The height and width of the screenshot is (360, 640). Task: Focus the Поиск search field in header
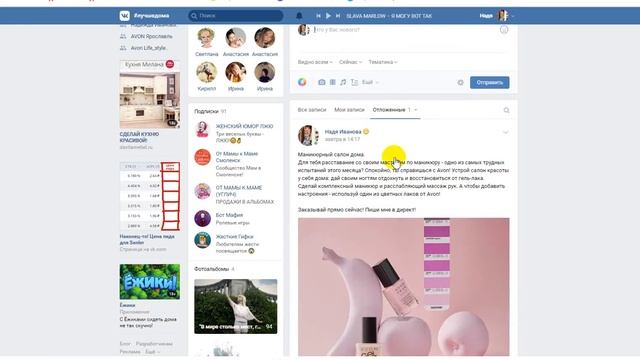pyautogui.click(x=236, y=16)
